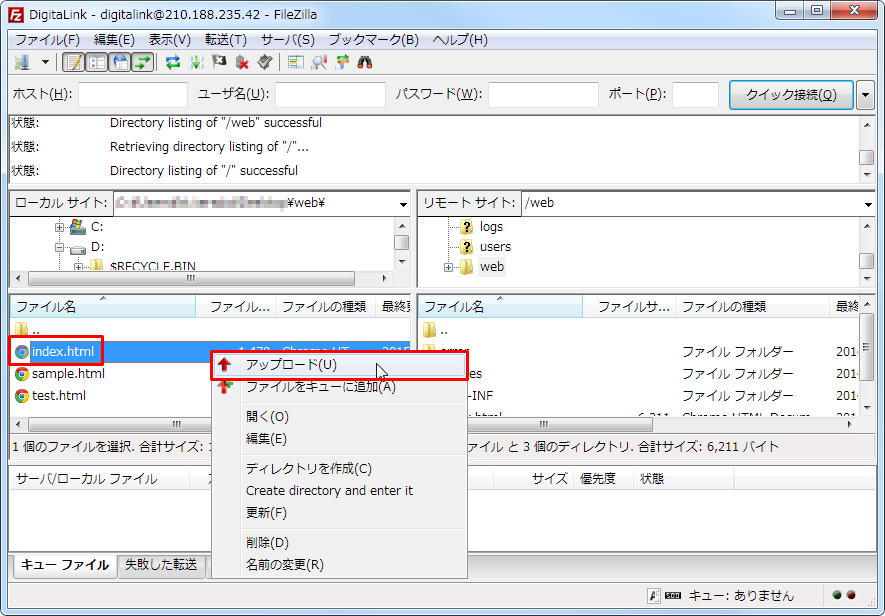Click the magnifier filter toolbar icon

[319, 62]
